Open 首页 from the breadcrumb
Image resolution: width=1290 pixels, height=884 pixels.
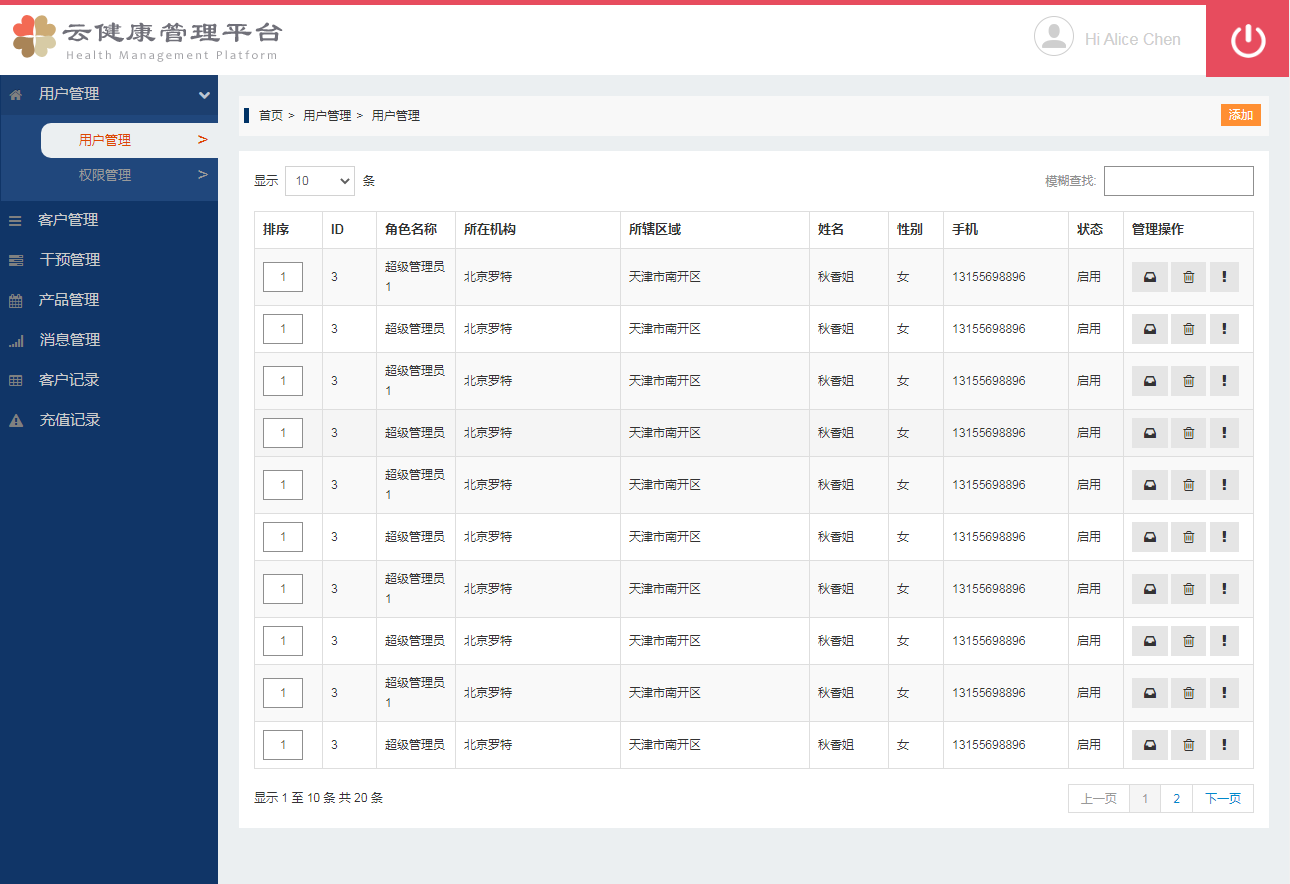268,115
